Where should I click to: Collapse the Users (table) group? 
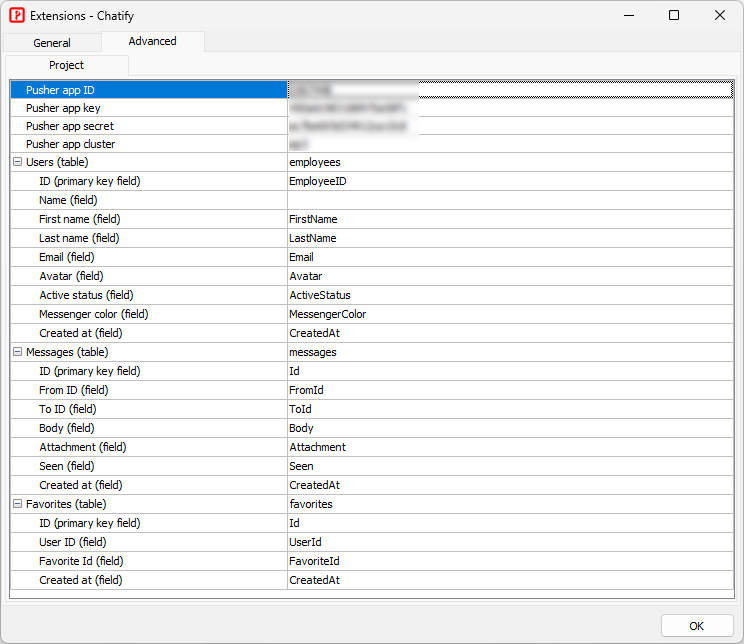(18, 162)
